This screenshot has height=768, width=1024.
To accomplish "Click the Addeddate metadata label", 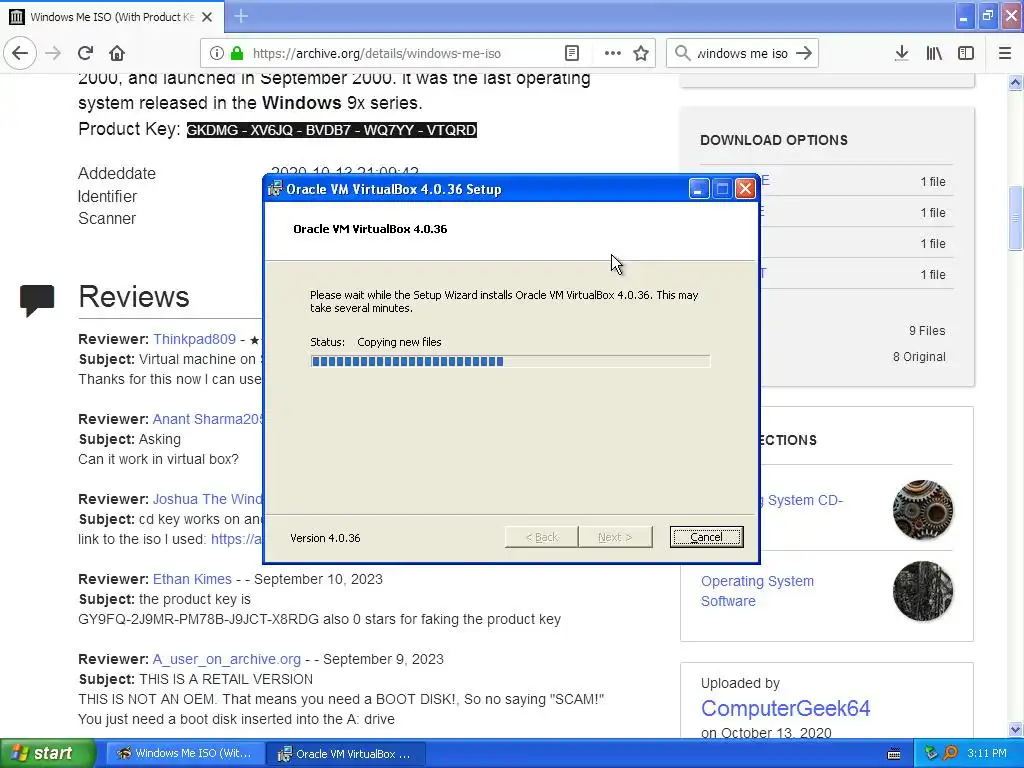I will click(x=117, y=174).
